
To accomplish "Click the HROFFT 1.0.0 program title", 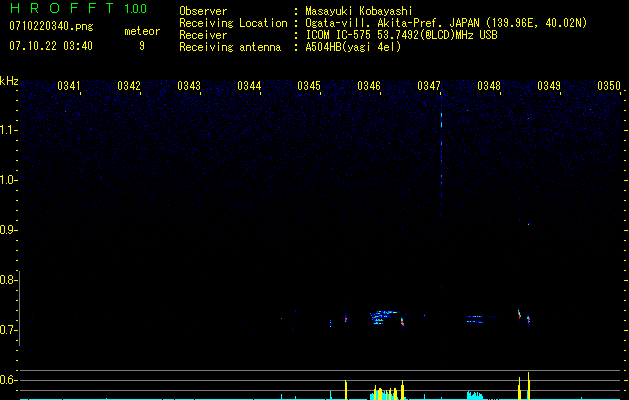I will click(79, 8).
